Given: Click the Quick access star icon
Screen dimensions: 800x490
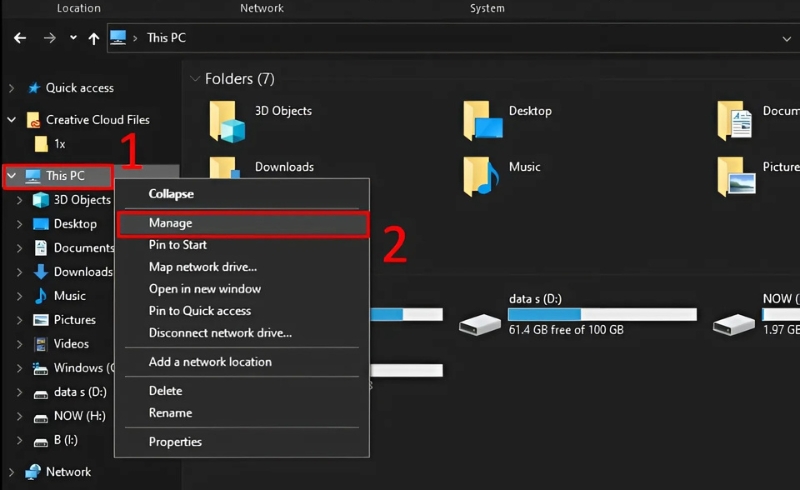Looking at the screenshot, I should 34,88.
